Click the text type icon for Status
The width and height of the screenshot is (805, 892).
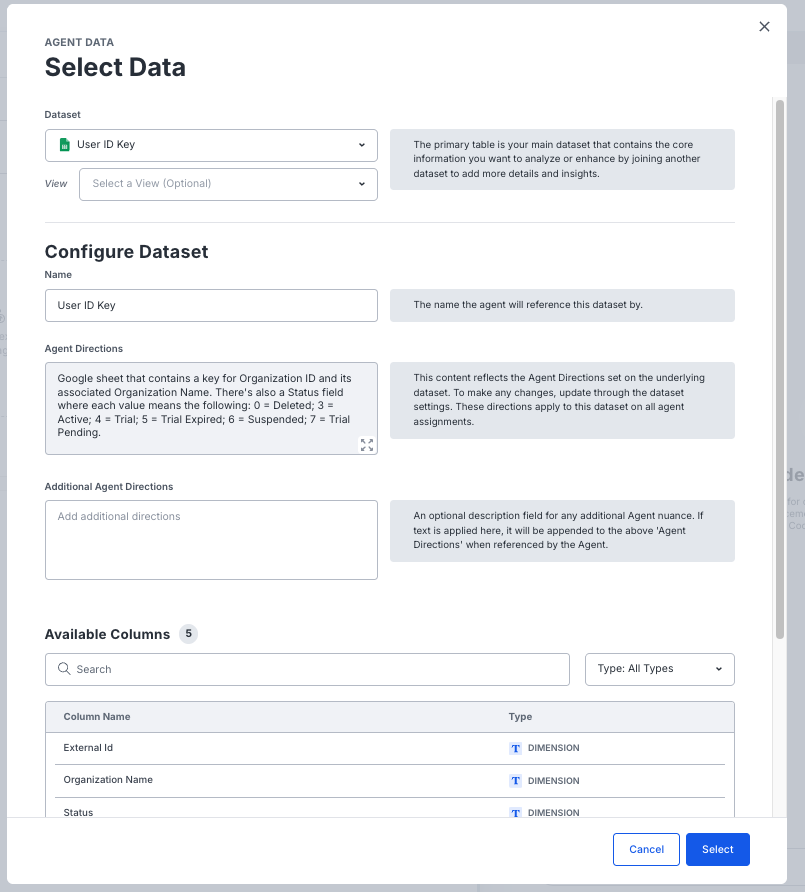click(516, 812)
